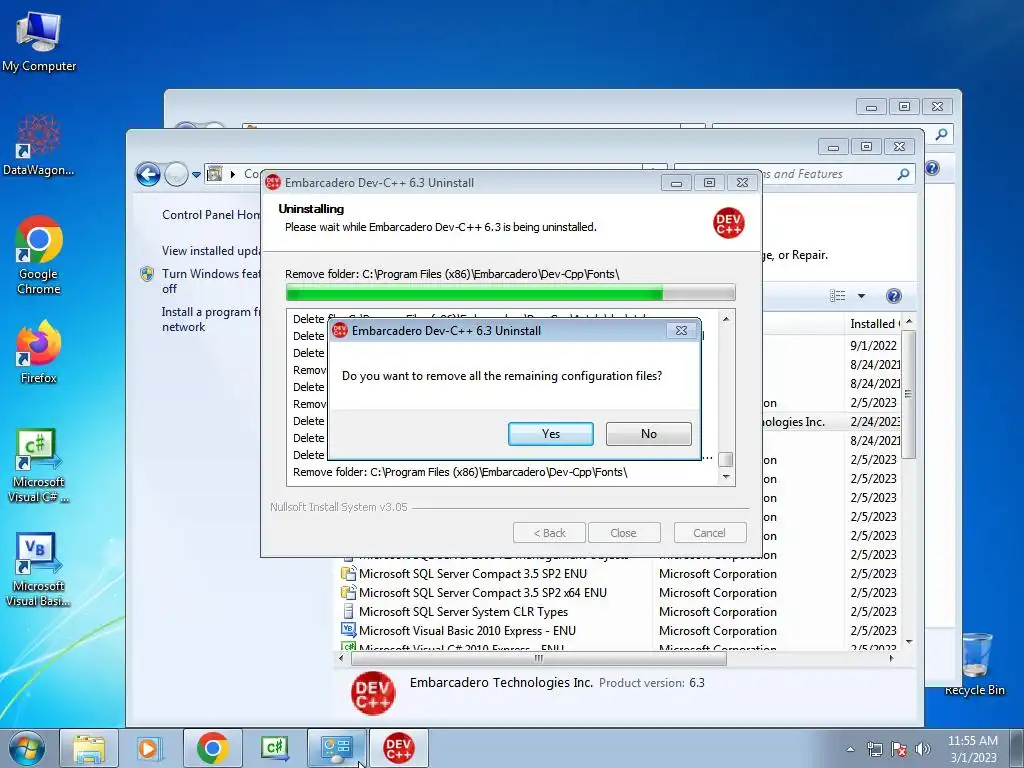Open Microsoft Visual Basic desktop shortcut
This screenshot has width=1024, height=768.
39,570
